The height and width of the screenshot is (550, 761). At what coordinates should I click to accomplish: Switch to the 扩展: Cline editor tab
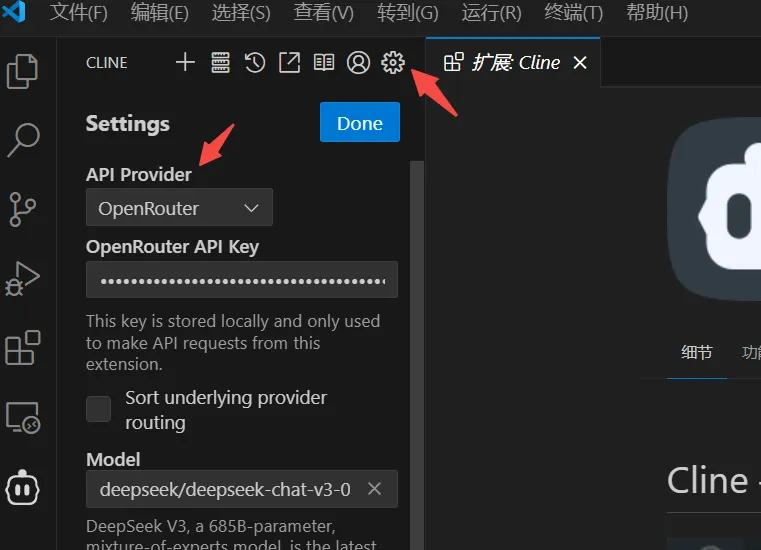click(515, 63)
